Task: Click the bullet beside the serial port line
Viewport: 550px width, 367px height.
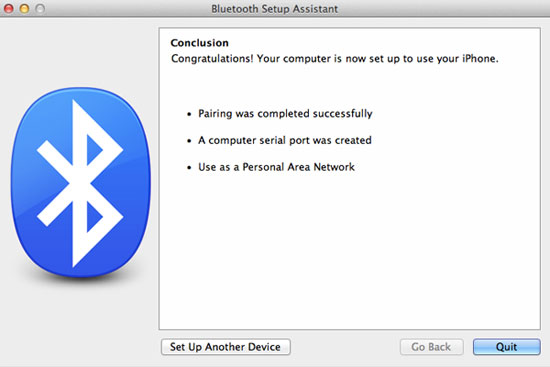Action: point(189,141)
